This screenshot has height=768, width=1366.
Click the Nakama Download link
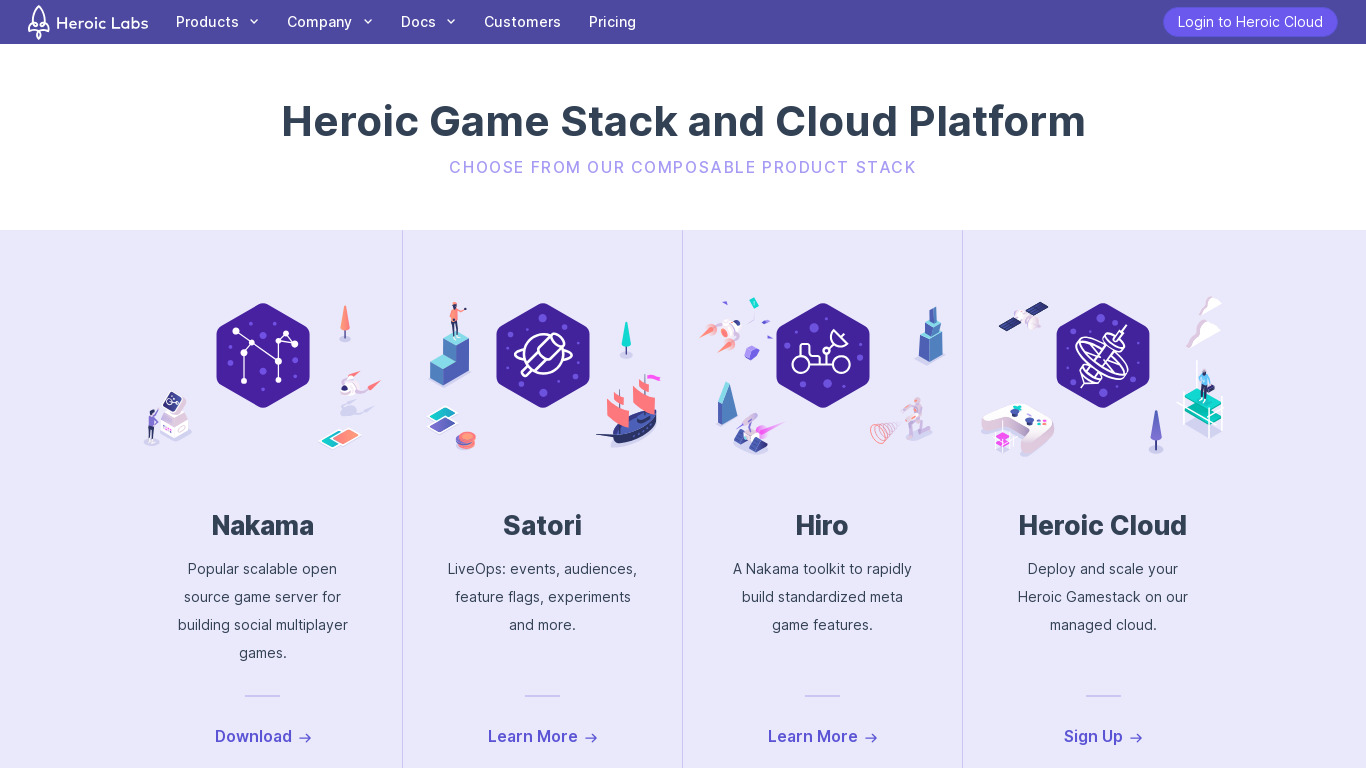coord(263,737)
